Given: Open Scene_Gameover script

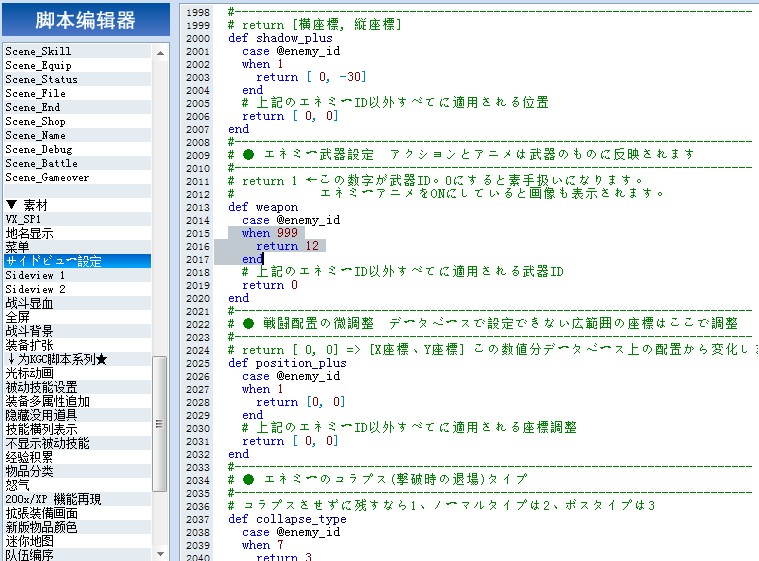Looking at the screenshot, I should (x=78, y=178).
